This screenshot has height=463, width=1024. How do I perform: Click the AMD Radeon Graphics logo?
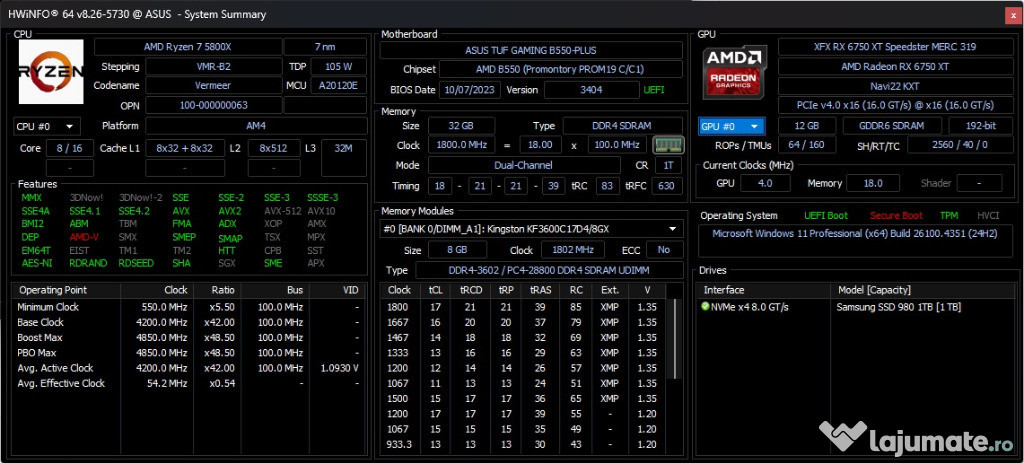tap(735, 72)
